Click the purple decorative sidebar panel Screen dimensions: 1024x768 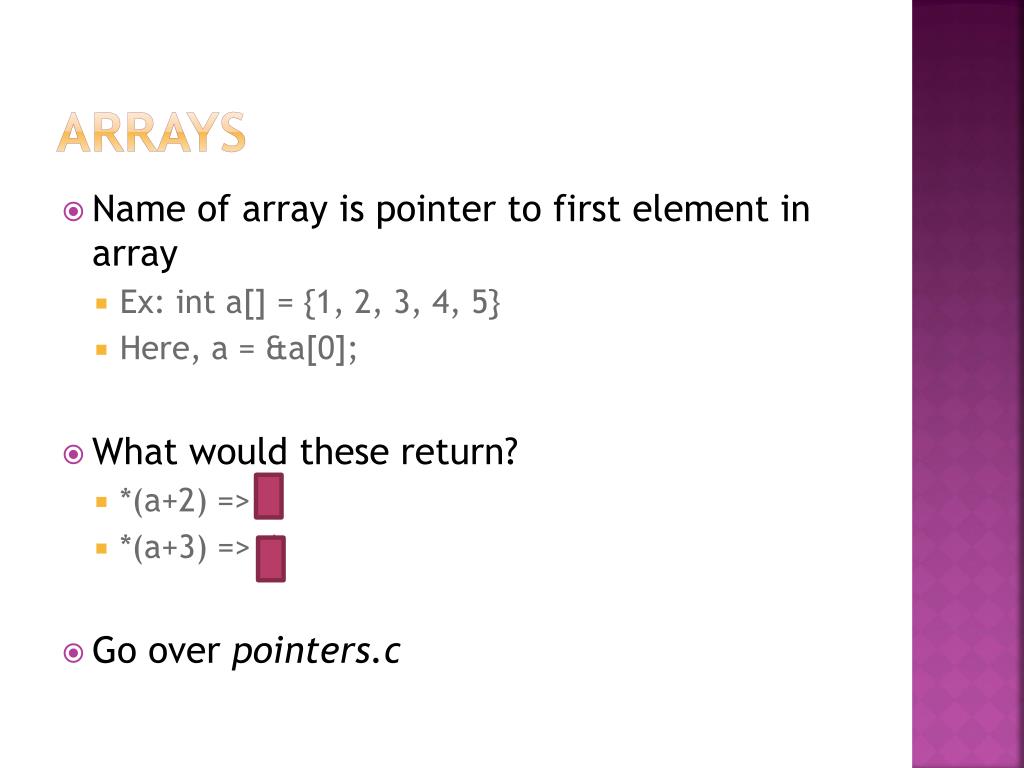click(x=968, y=384)
